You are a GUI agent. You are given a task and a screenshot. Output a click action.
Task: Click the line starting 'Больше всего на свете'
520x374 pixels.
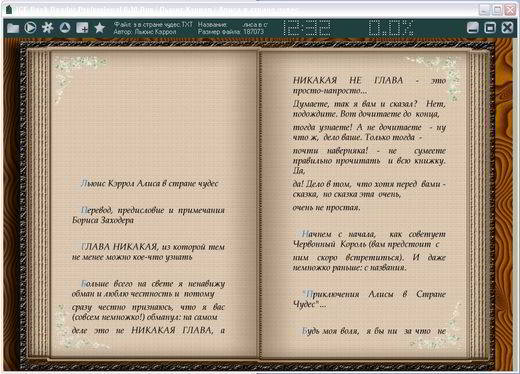(x=153, y=284)
